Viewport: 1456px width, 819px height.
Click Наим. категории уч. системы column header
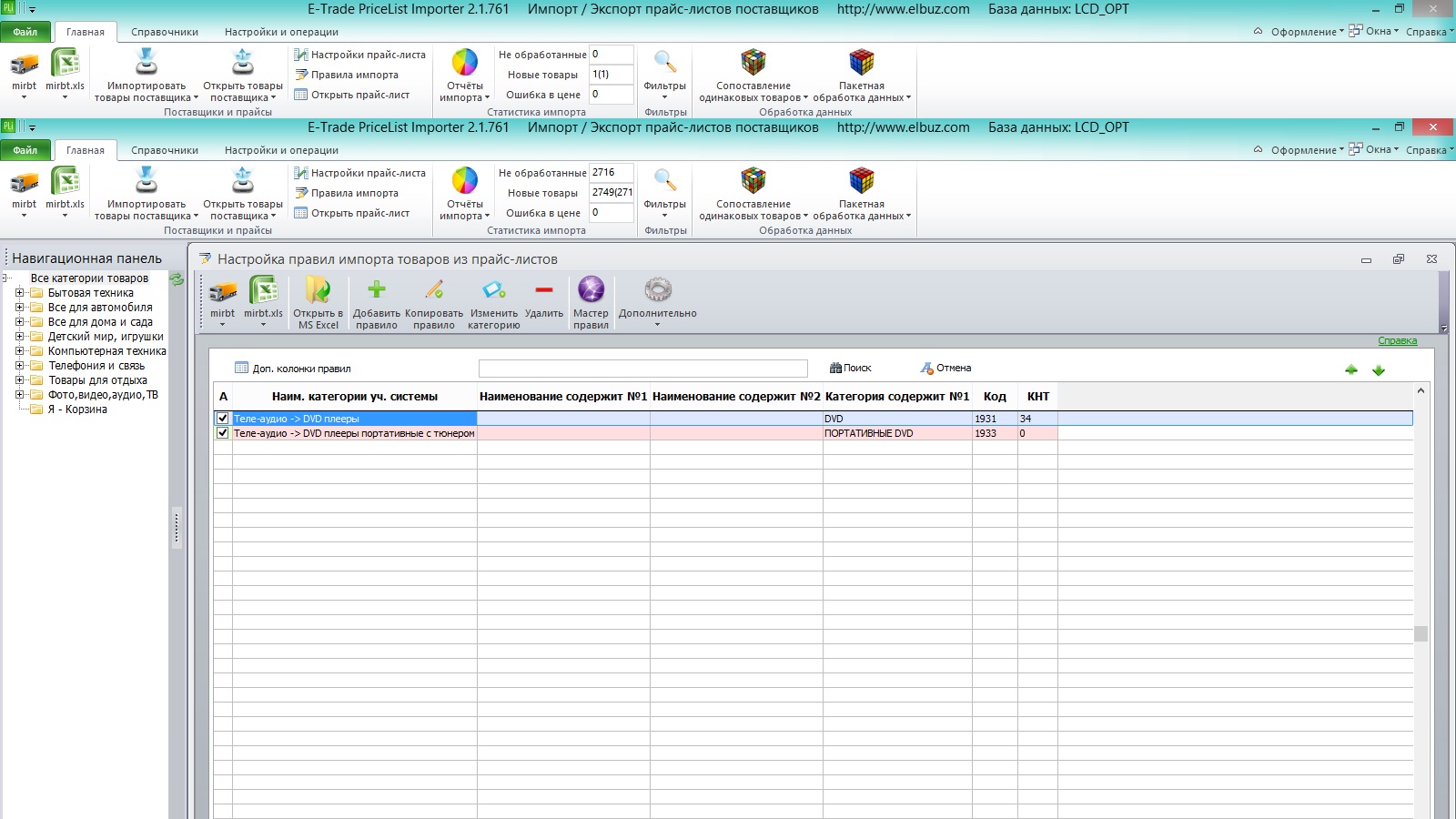tap(355, 397)
